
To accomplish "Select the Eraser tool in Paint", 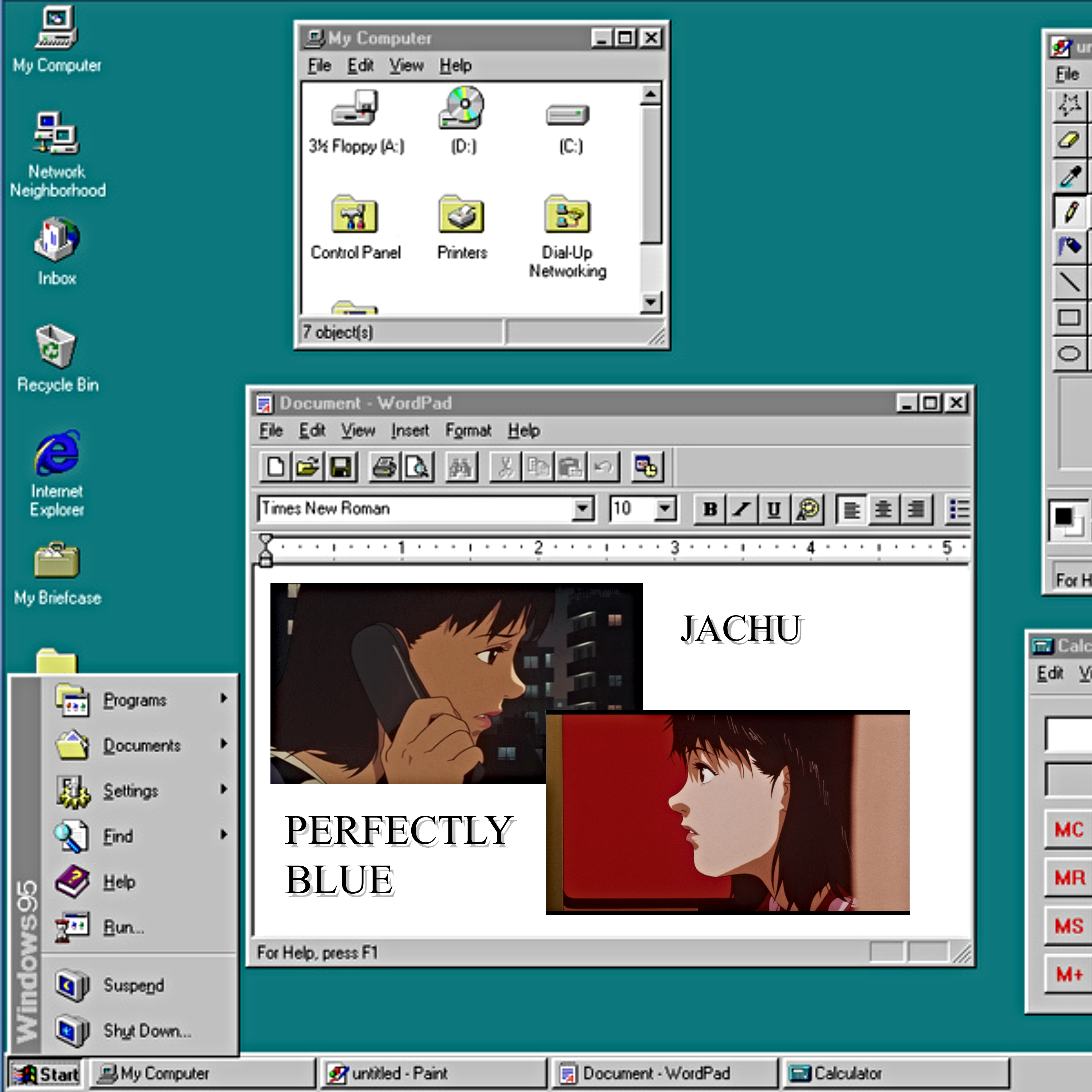I will pyautogui.click(x=1068, y=140).
